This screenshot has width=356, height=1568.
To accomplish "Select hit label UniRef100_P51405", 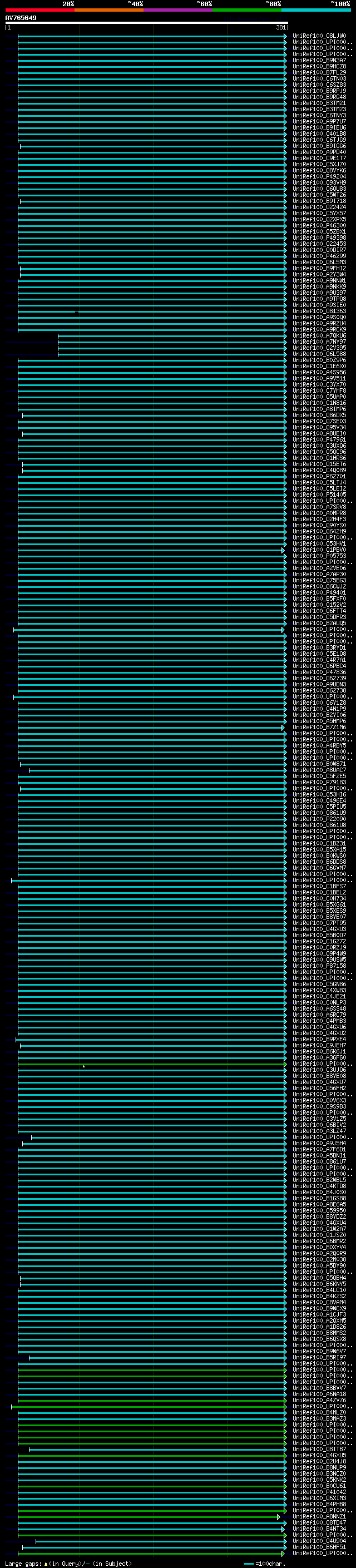I will coord(319,495).
